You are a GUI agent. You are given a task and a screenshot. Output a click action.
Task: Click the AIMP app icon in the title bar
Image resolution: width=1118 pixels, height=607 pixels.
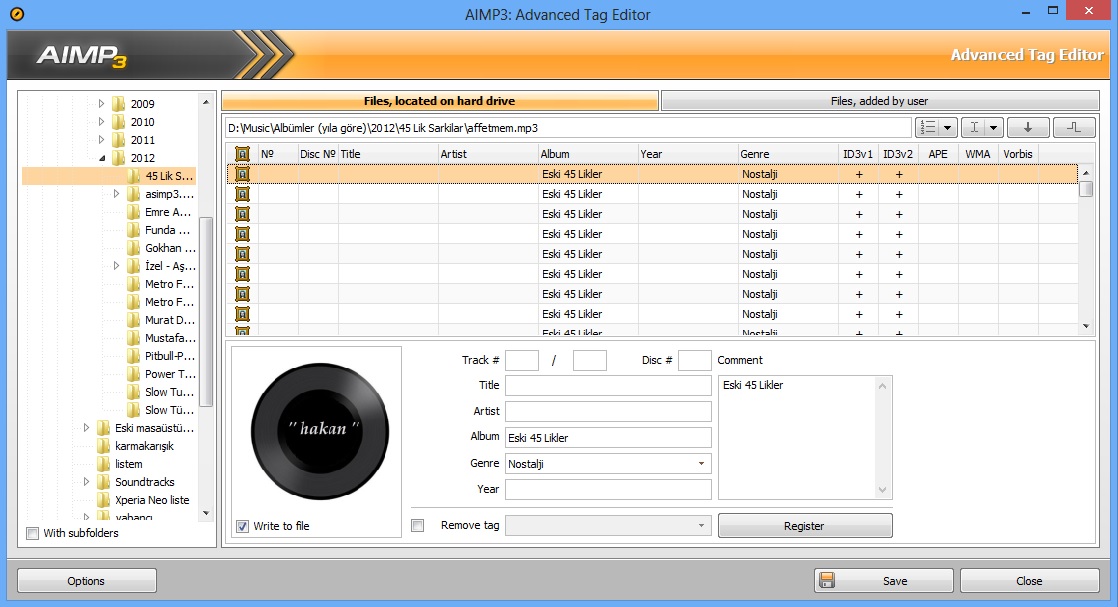tap(17, 14)
